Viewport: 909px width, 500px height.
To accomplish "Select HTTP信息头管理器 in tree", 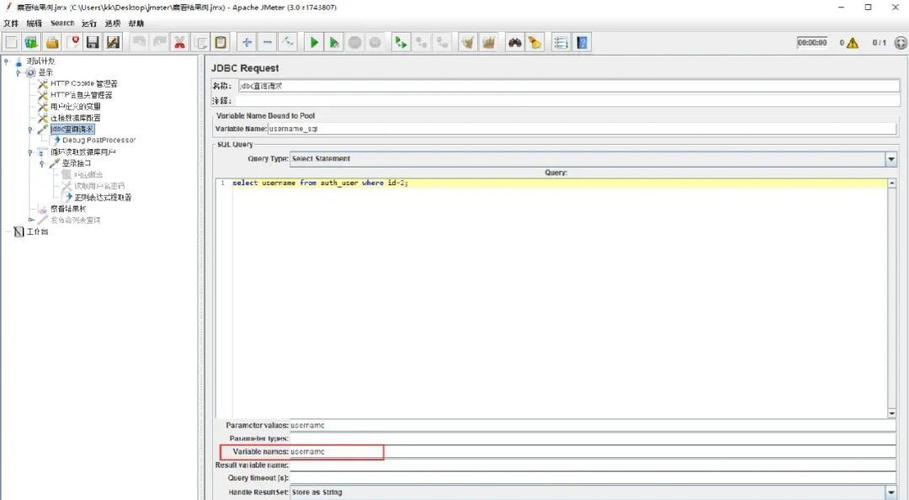I will tap(81, 95).
